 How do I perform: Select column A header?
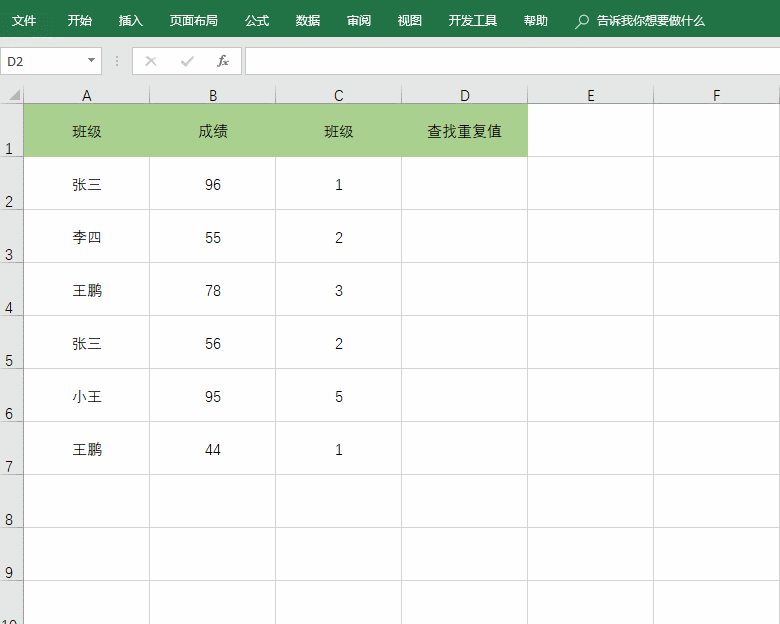(87, 95)
